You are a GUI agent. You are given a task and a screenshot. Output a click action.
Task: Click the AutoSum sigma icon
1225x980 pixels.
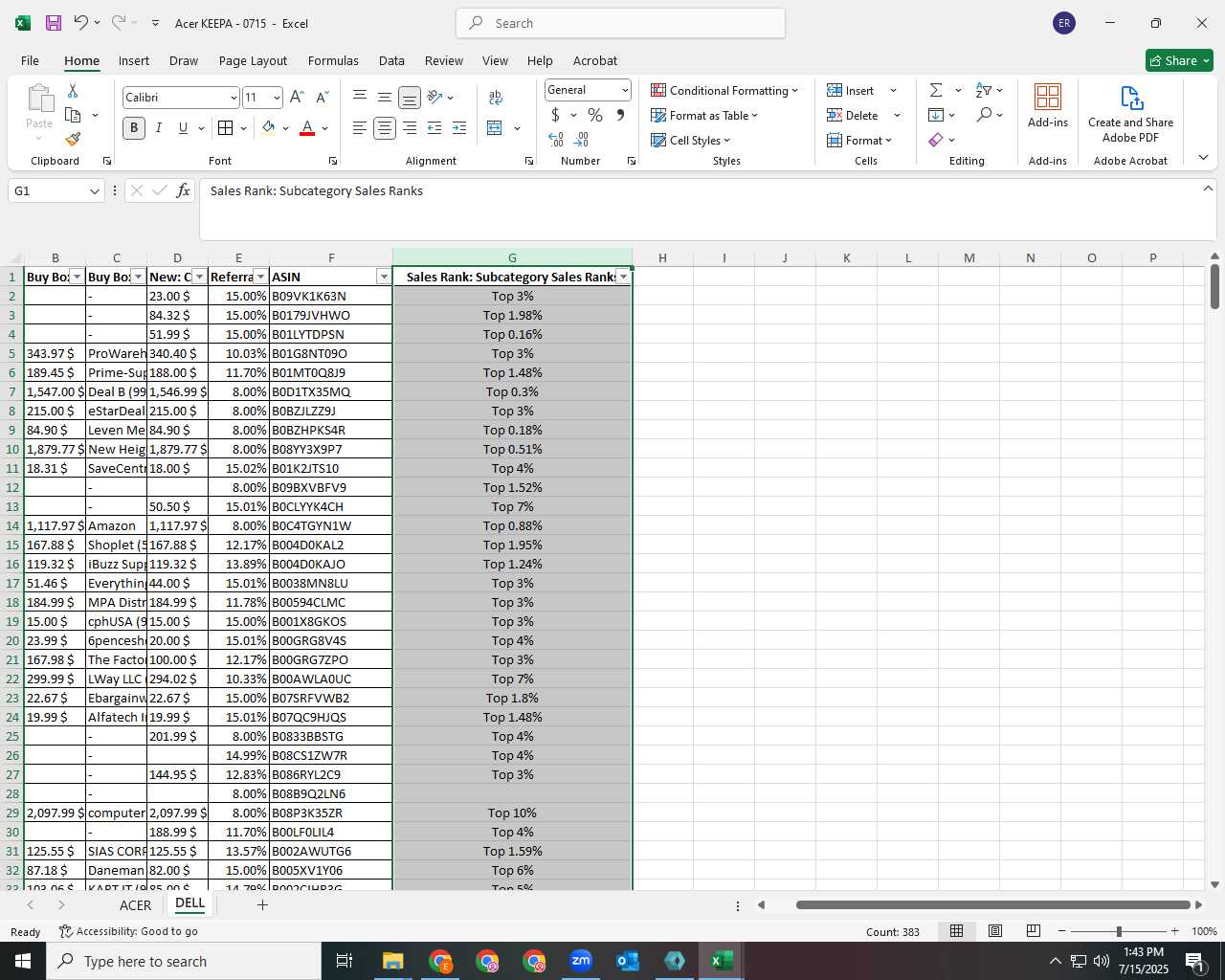tap(936, 90)
